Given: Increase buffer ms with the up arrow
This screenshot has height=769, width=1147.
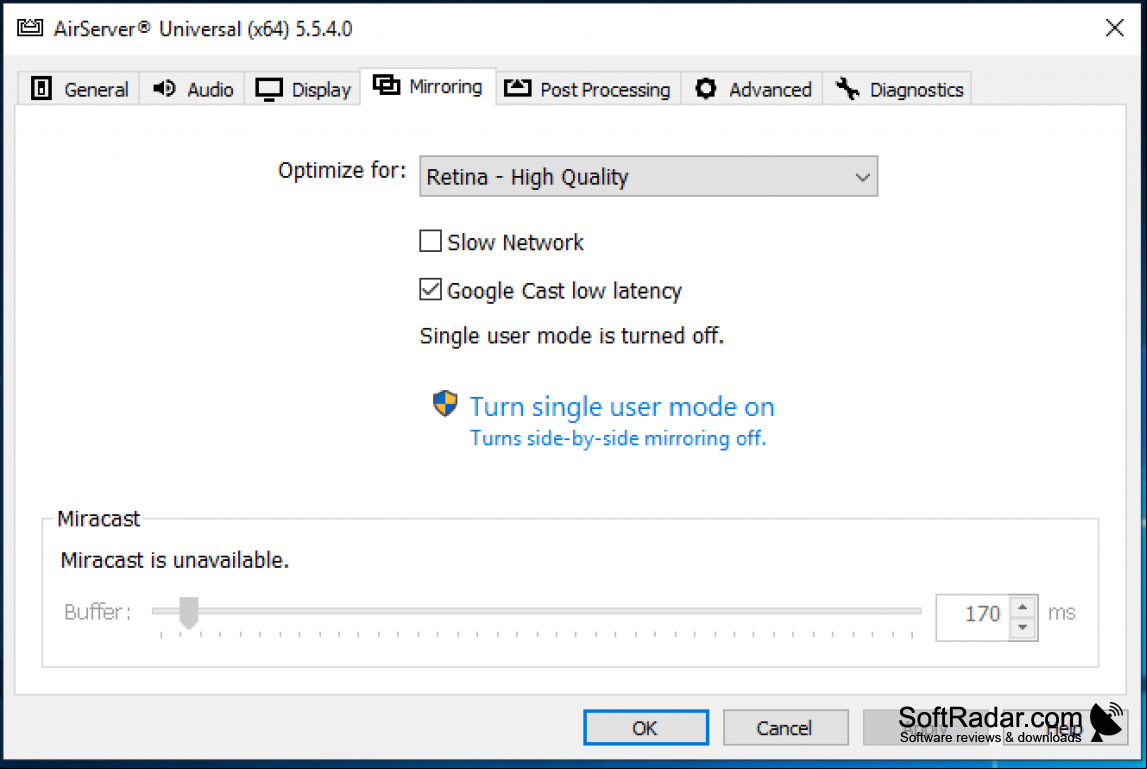Looking at the screenshot, I should coord(1023,607).
